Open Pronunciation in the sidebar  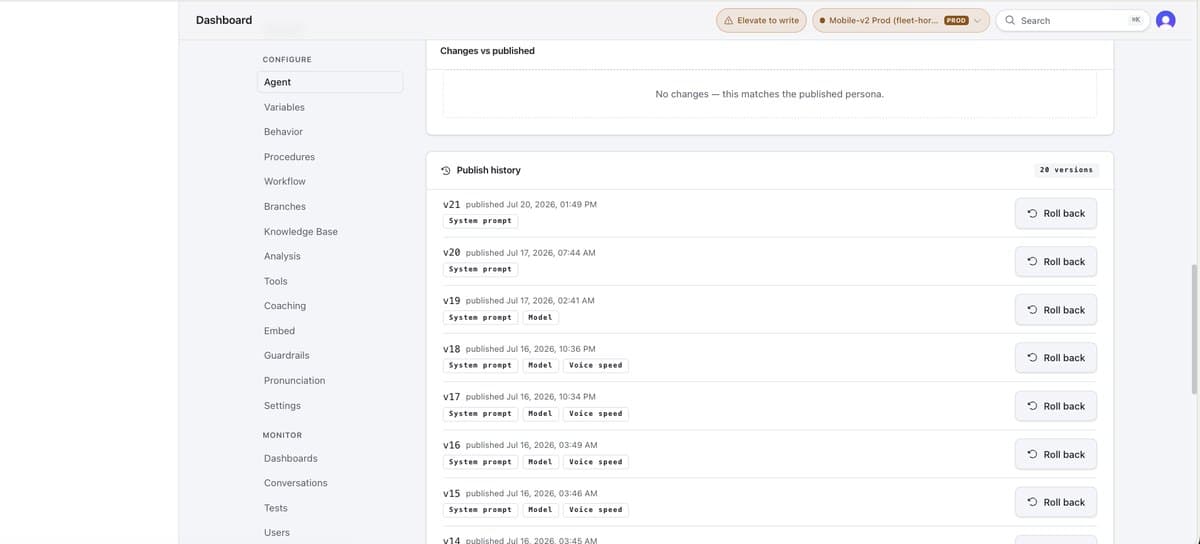[x=294, y=380]
